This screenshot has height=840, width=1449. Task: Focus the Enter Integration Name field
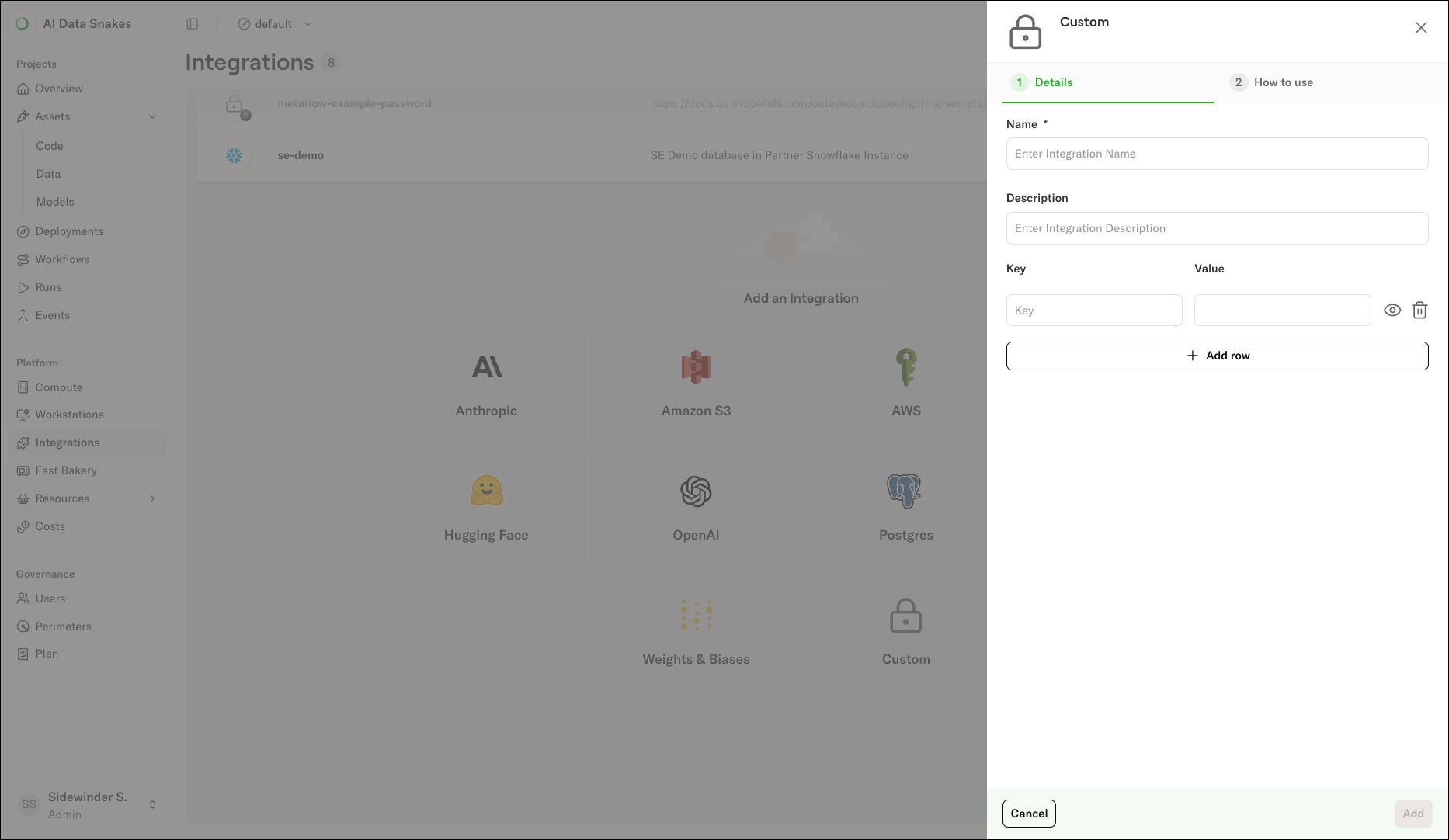1217,154
